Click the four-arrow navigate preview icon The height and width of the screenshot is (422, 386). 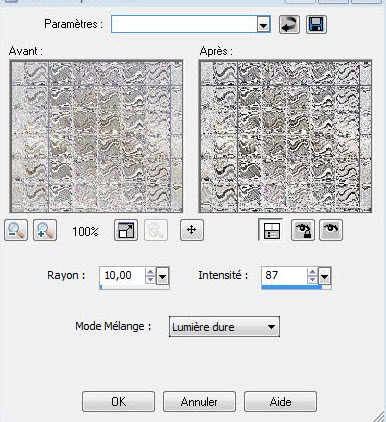point(192,230)
